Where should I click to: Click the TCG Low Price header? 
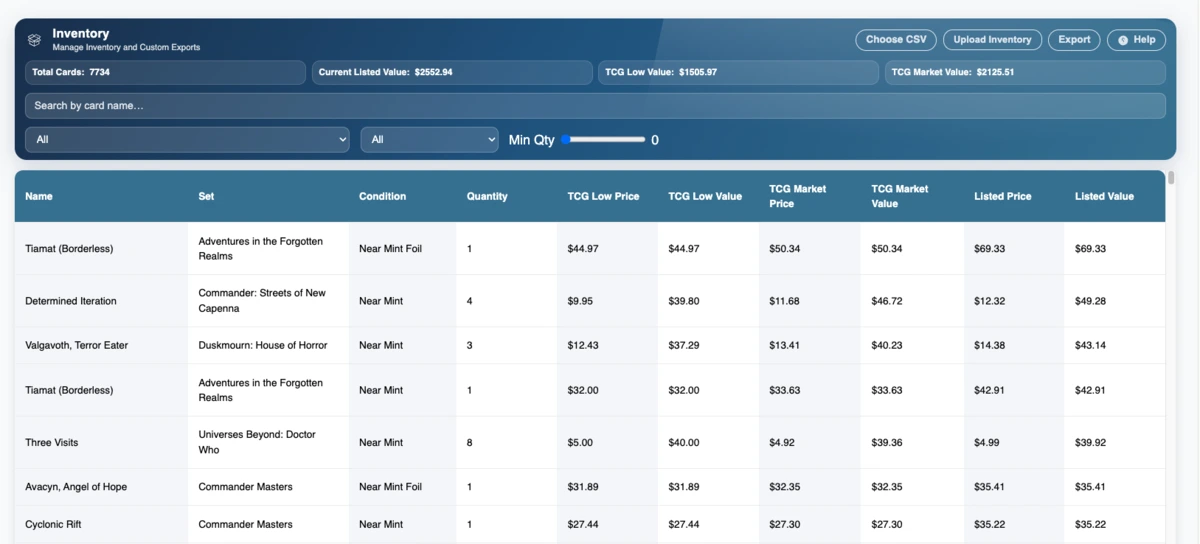603,196
